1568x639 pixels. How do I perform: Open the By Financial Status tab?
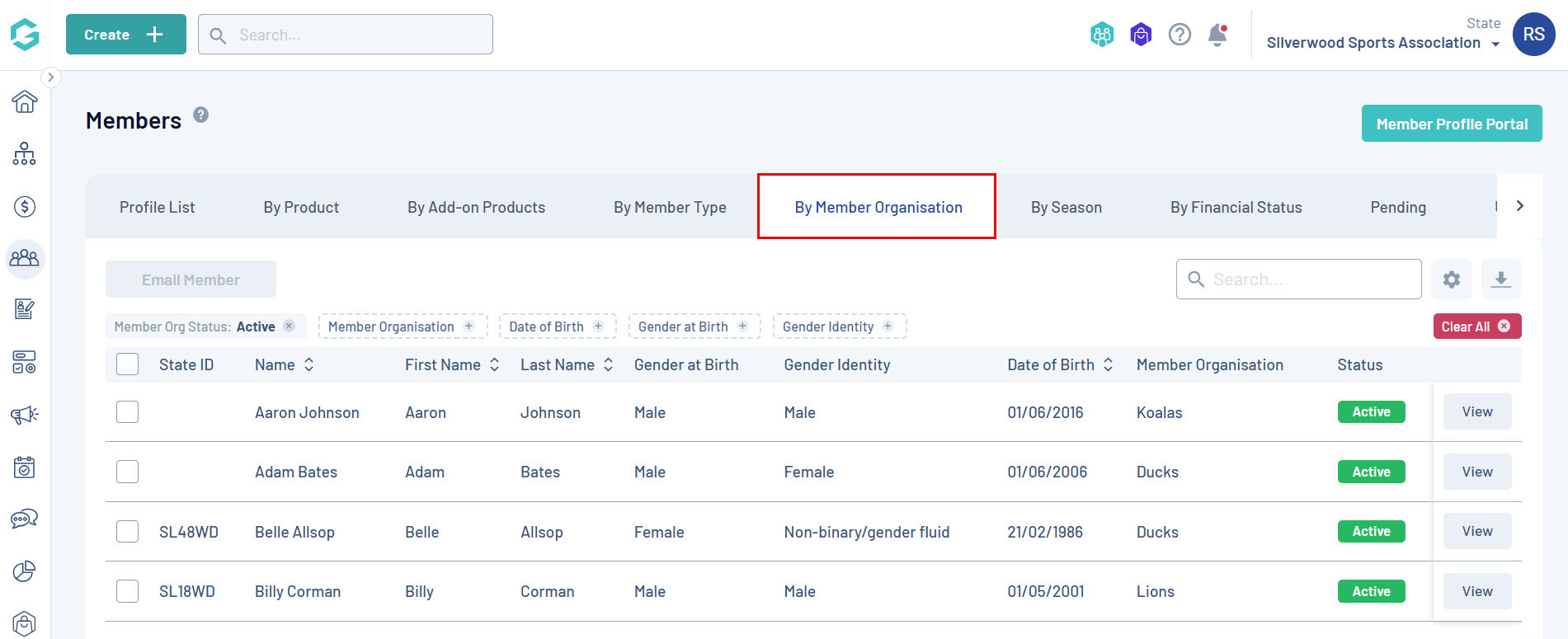tap(1236, 207)
